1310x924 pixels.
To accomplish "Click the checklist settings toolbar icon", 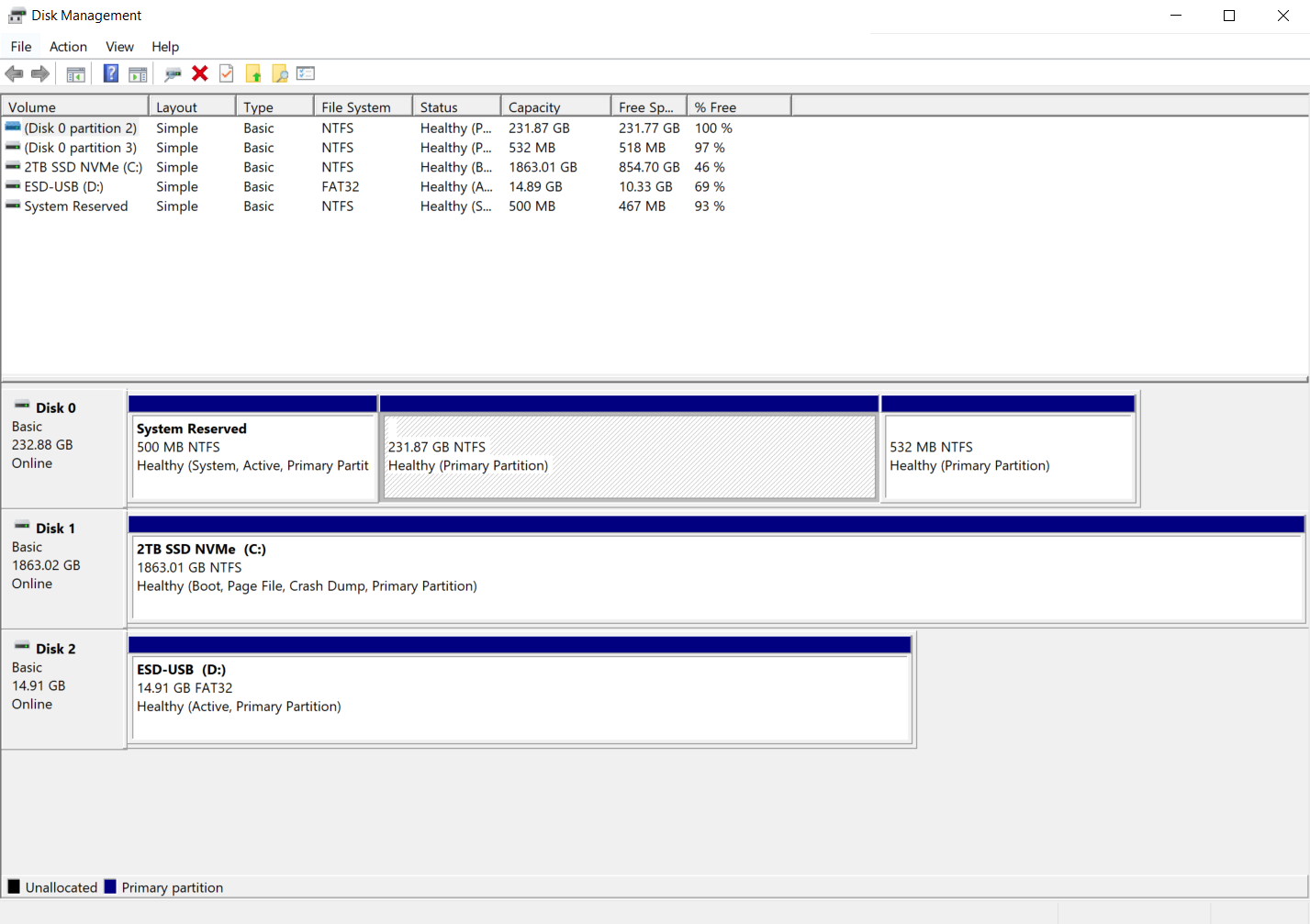I will [x=306, y=73].
